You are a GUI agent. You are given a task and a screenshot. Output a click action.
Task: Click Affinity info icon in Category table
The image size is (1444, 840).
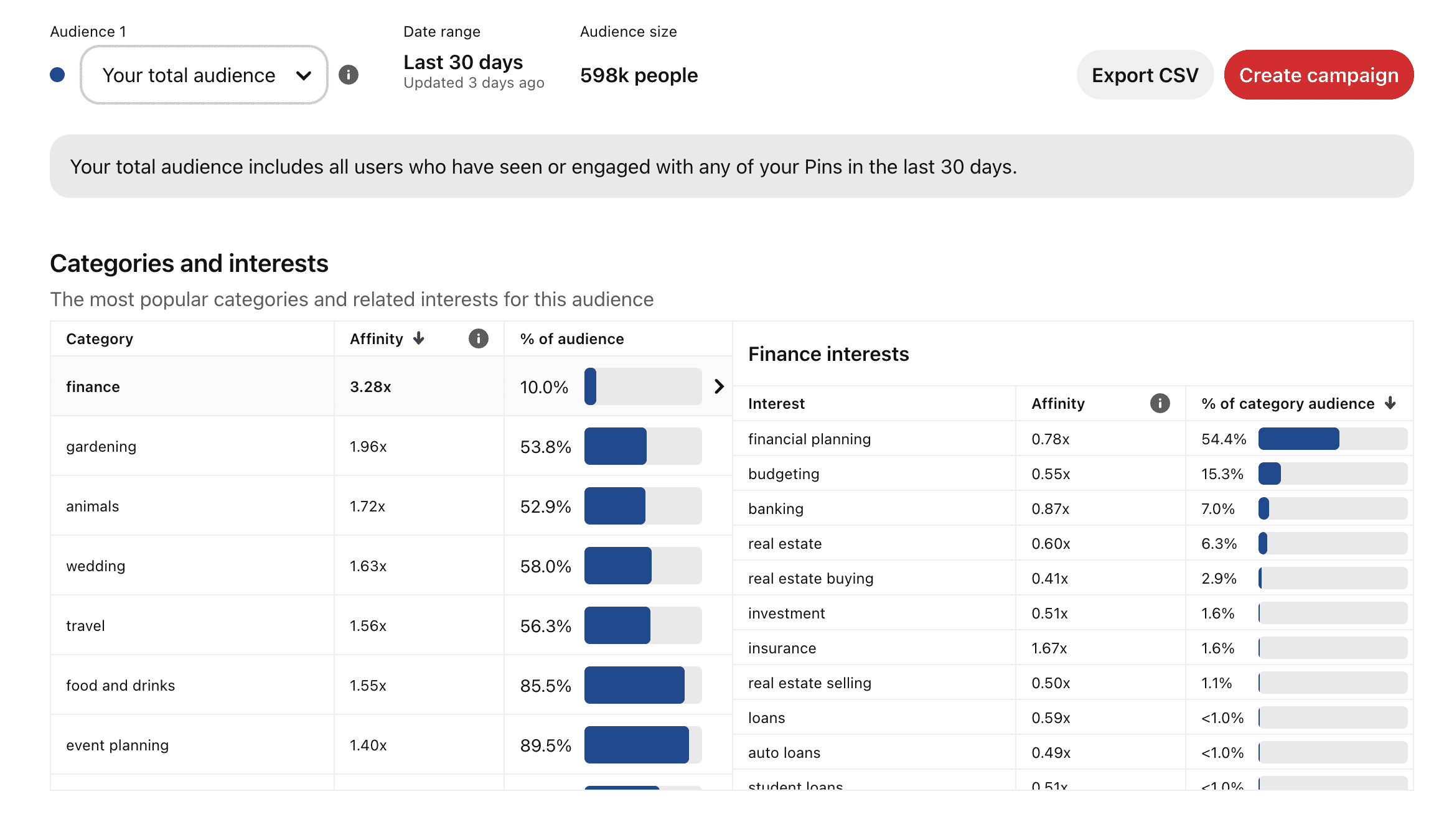pyautogui.click(x=478, y=338)
